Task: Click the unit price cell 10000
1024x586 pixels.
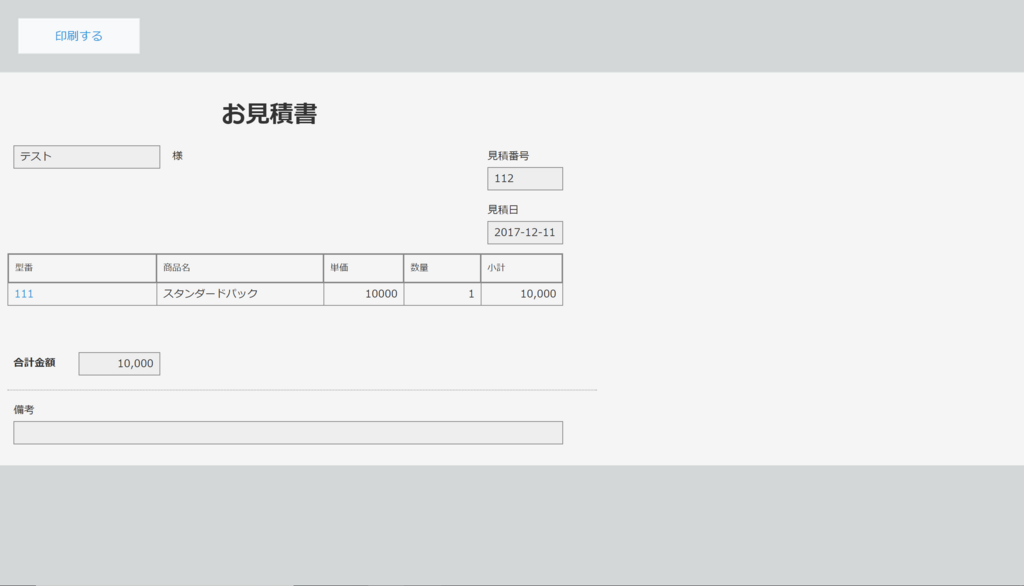Action: [364, 294]
